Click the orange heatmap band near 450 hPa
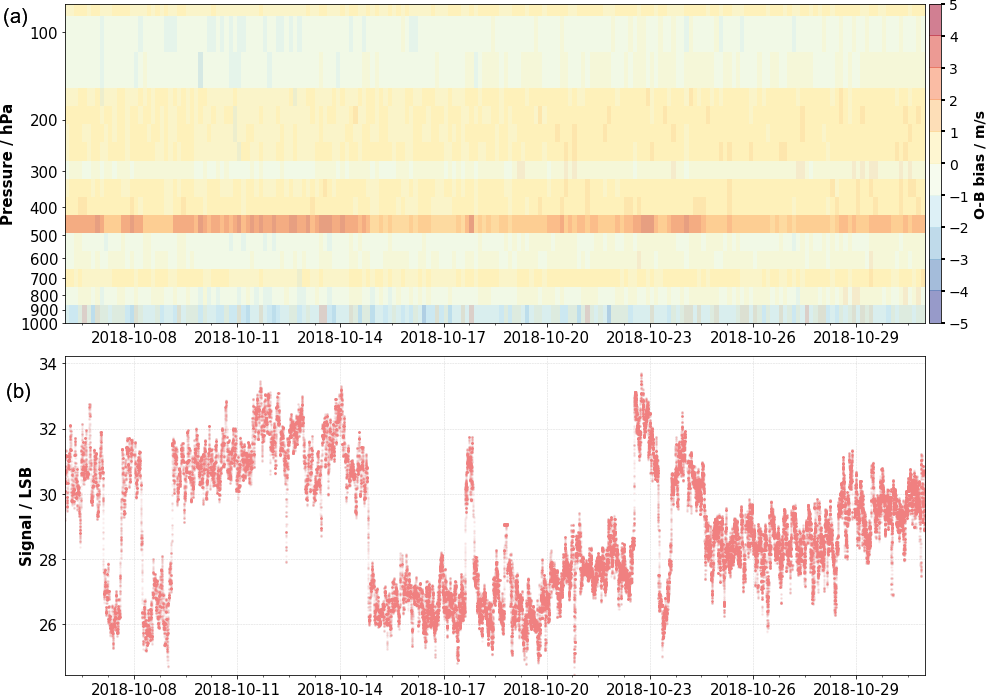The height and width of the screenshot is (695, 986). [x=495, y=224]
